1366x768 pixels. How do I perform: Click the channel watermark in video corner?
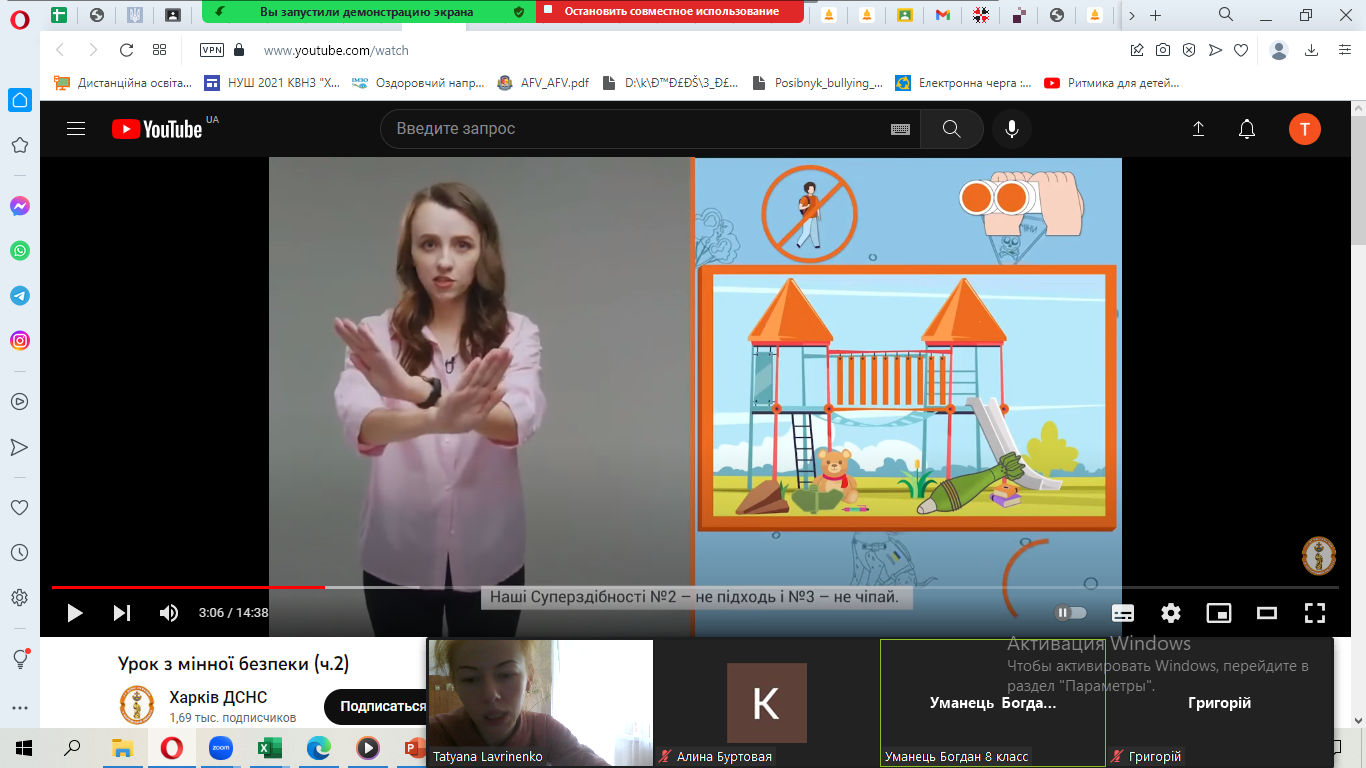point(1319,557)
